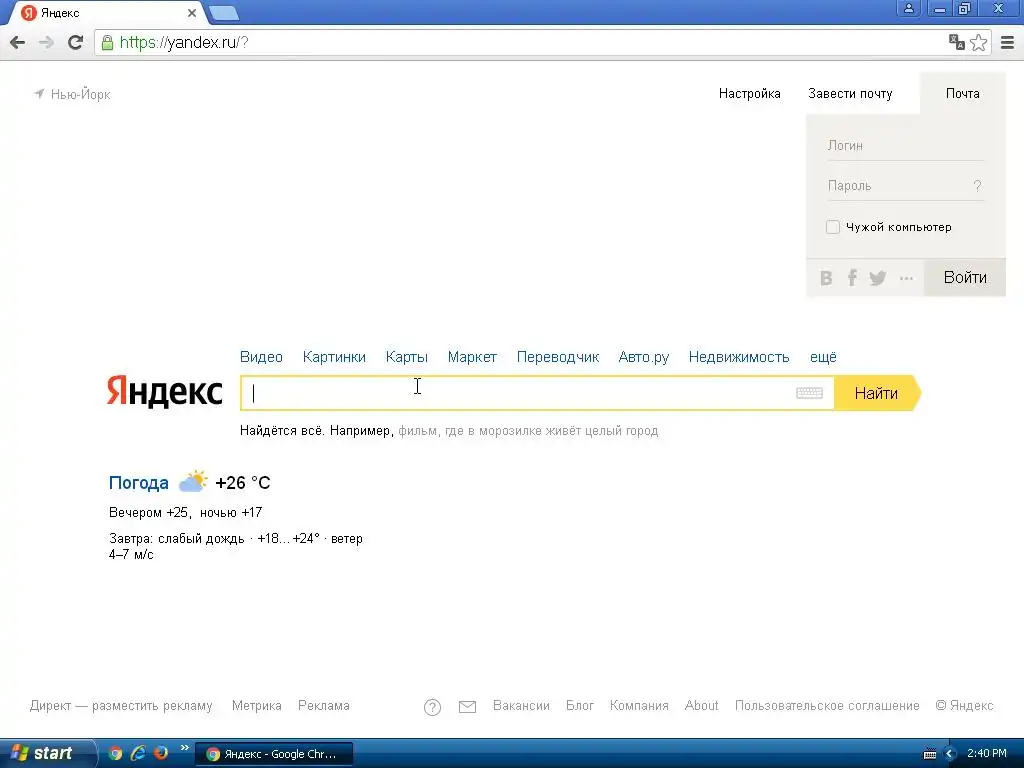Open the translate page icon
The height and width of the screenshot is (768, 1024).
[x=957, y=42]
